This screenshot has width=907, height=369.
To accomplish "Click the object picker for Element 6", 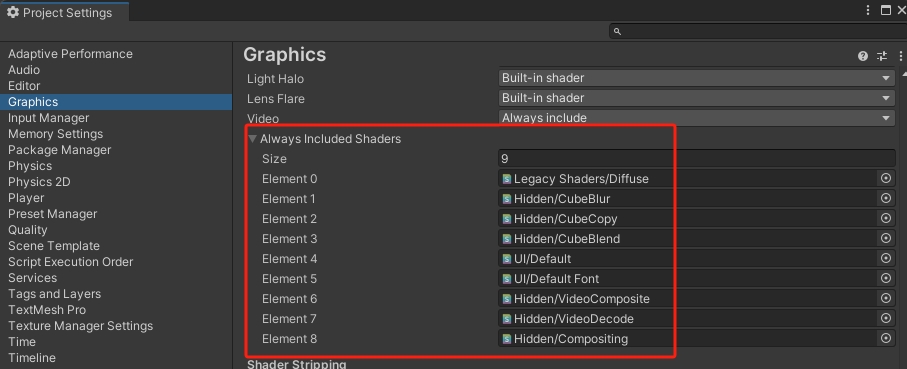I will (x=886, y=298).
